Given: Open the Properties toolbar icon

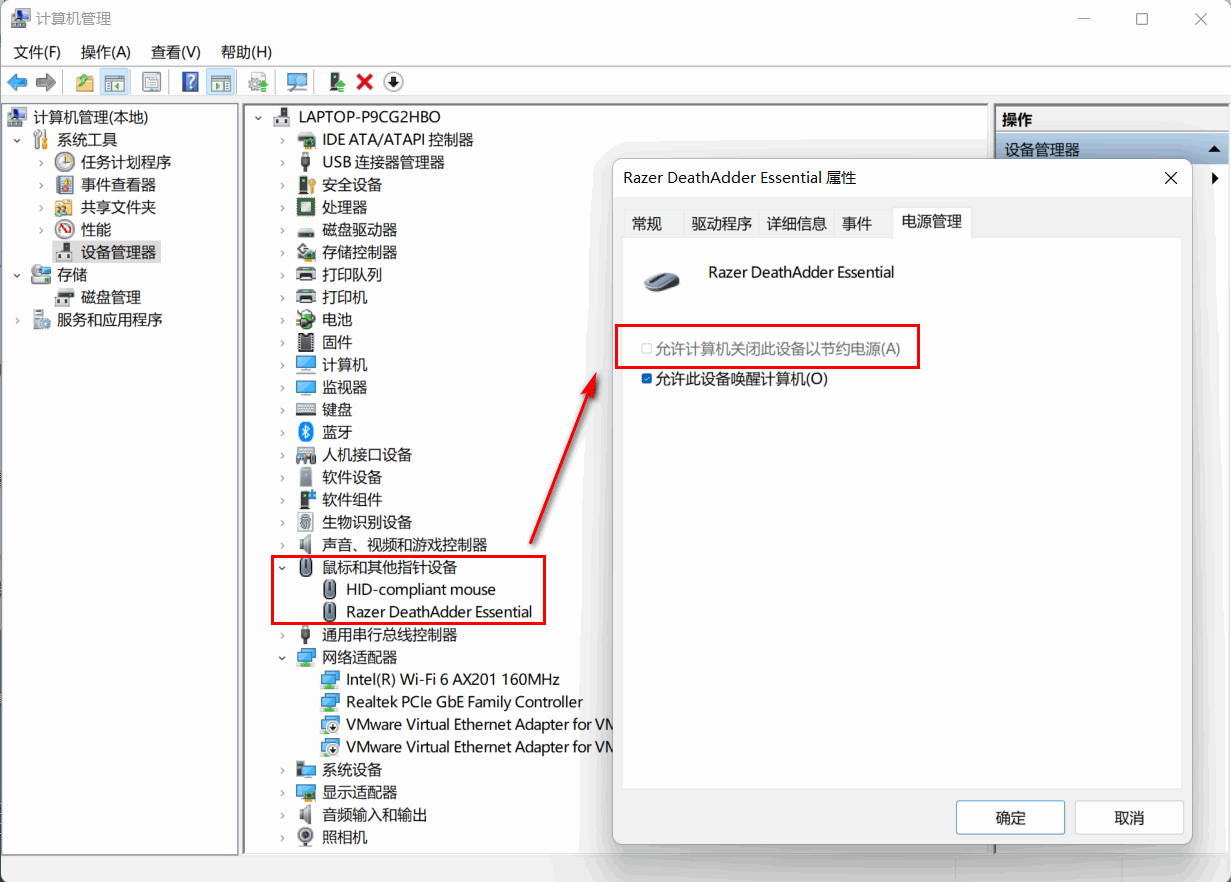Looking at the screenshot, I should click(151, 82).
